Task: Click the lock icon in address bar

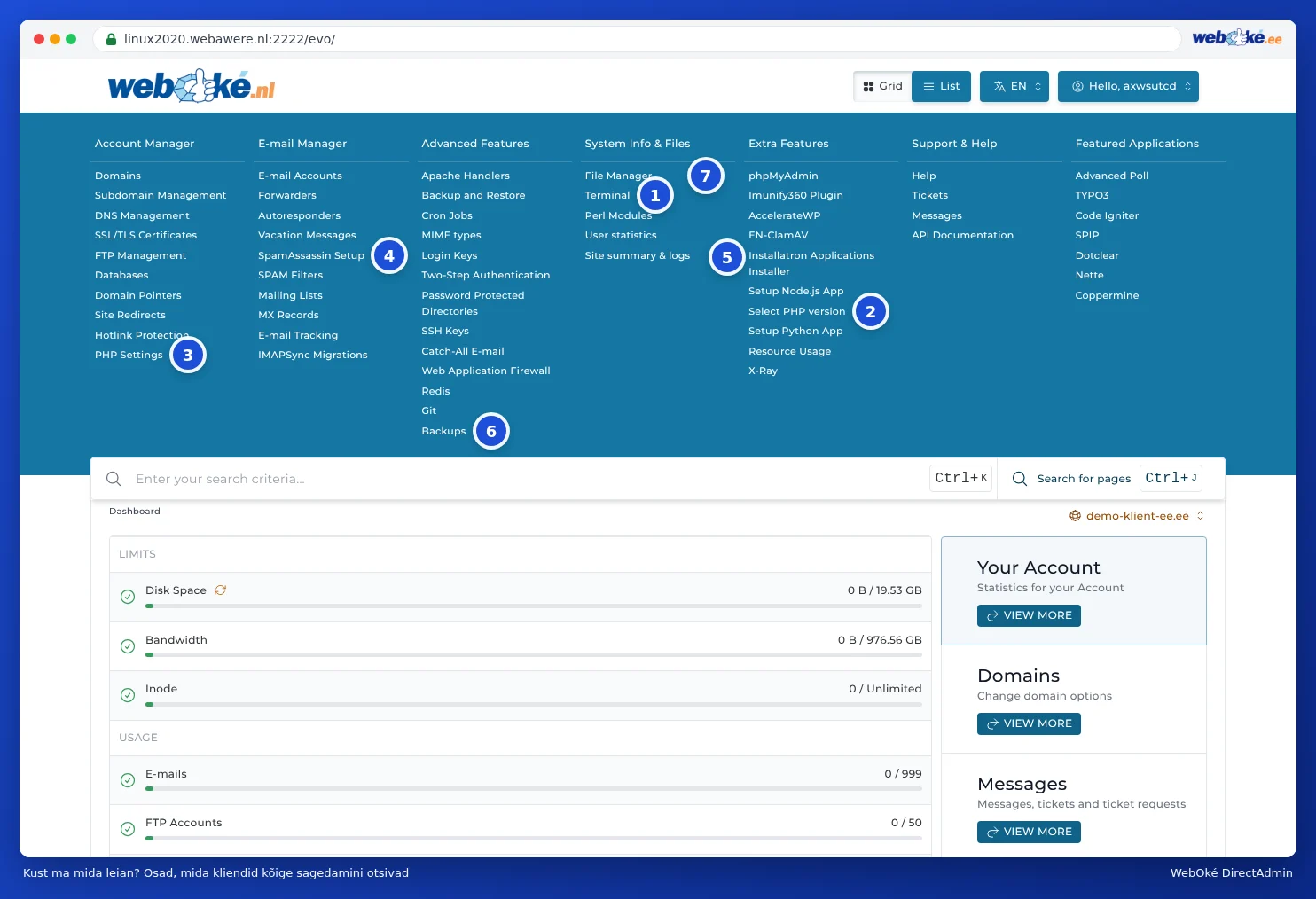Action: [x=112, y=39]
